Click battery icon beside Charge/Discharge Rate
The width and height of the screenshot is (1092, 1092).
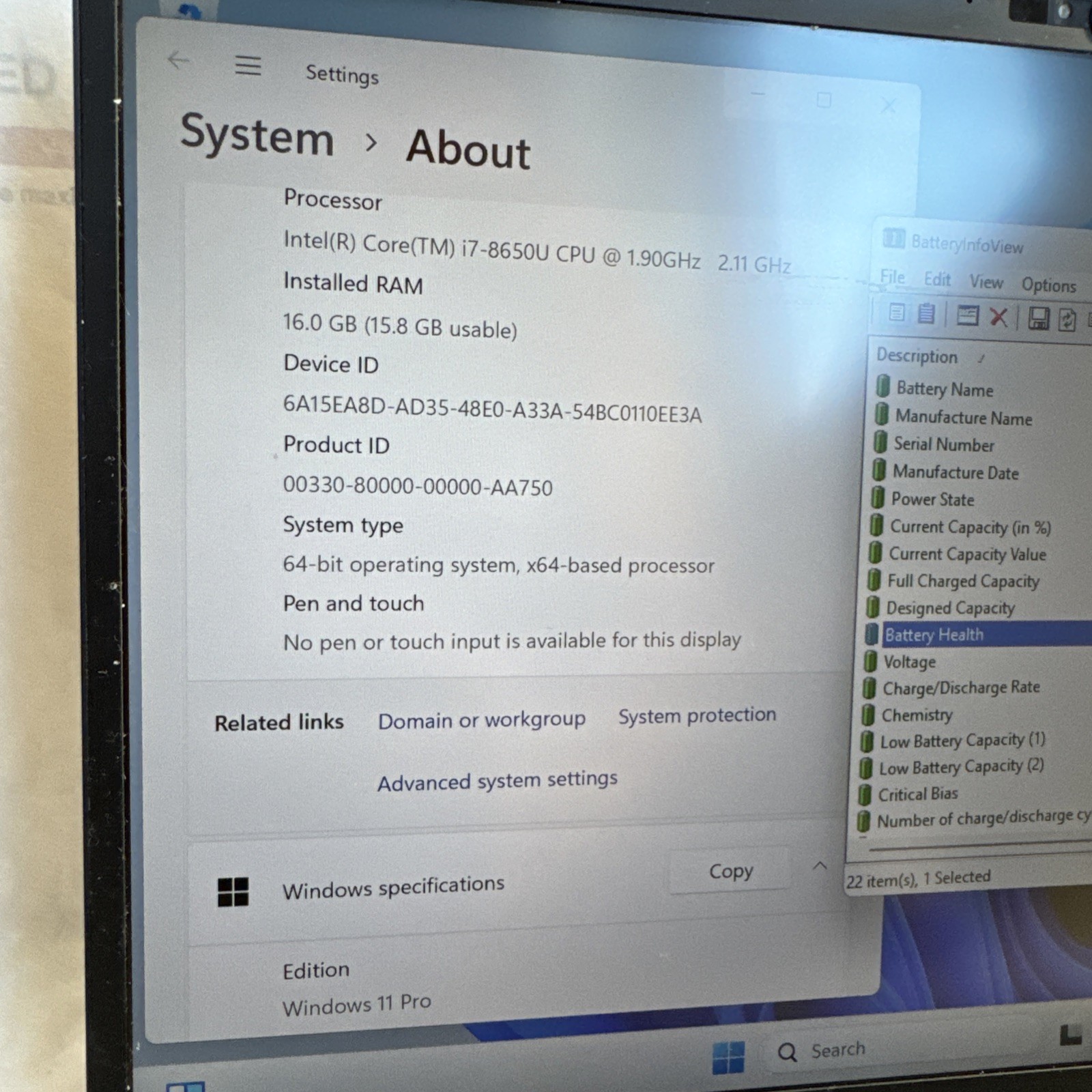click(x=869, y=687)
